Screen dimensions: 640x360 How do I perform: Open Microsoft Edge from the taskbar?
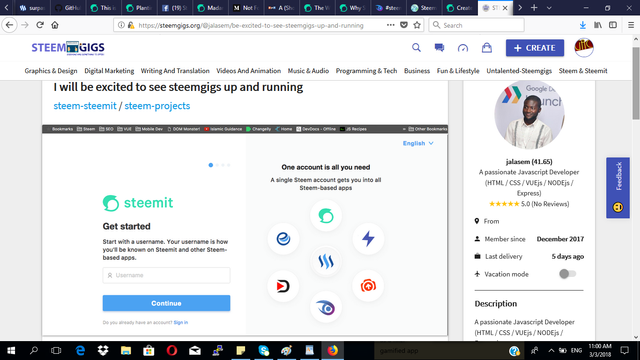click(x=80, y=351)
